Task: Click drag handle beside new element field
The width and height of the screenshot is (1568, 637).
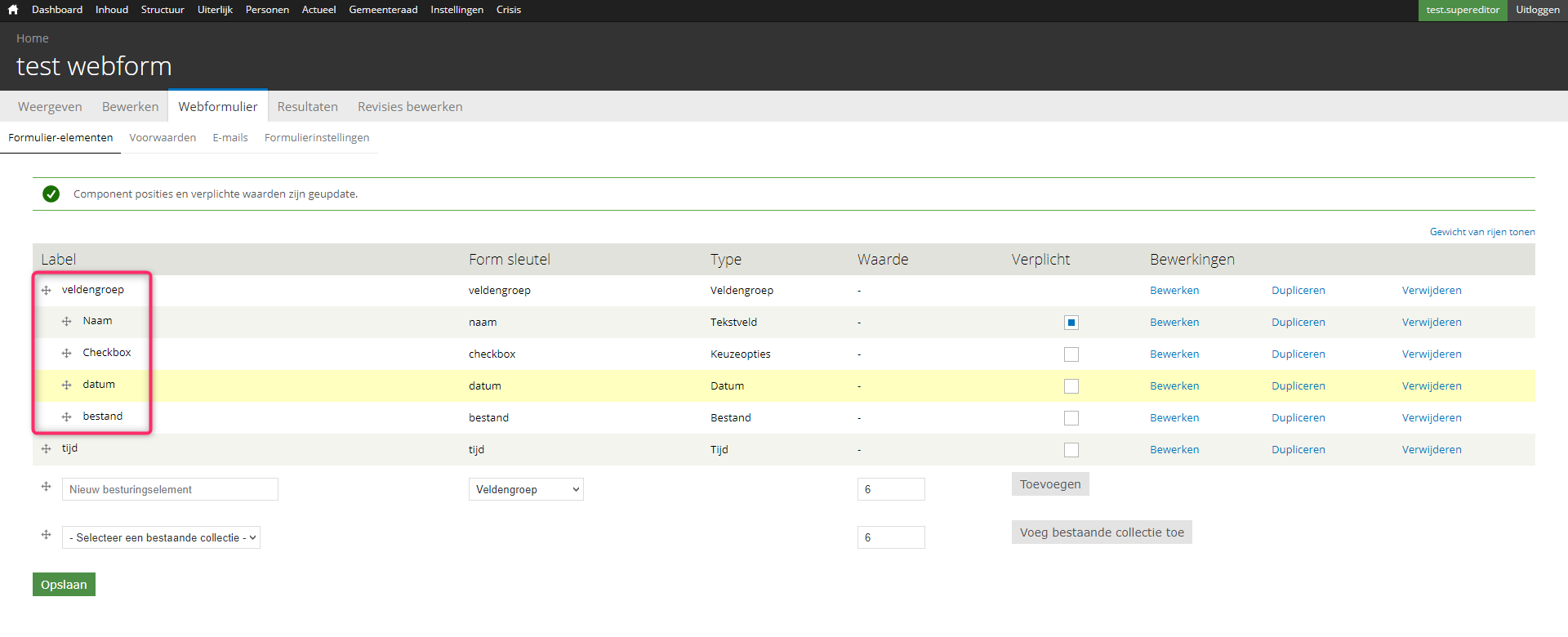Action: click(x=47, y=487)
